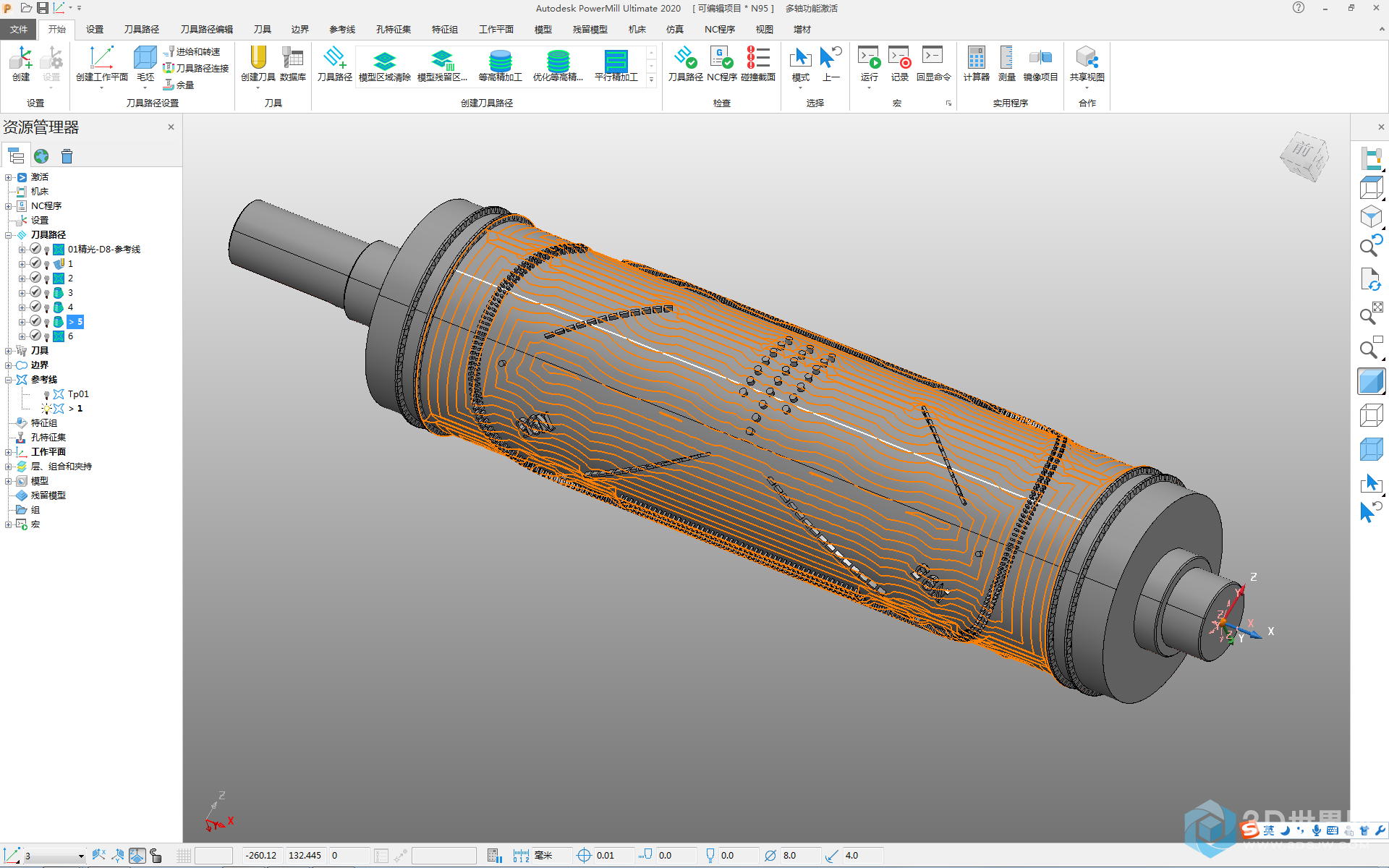Switch to the 残留模型 ribbon tab
This screenshot has height=868, width=1389.
pos(590,30)
